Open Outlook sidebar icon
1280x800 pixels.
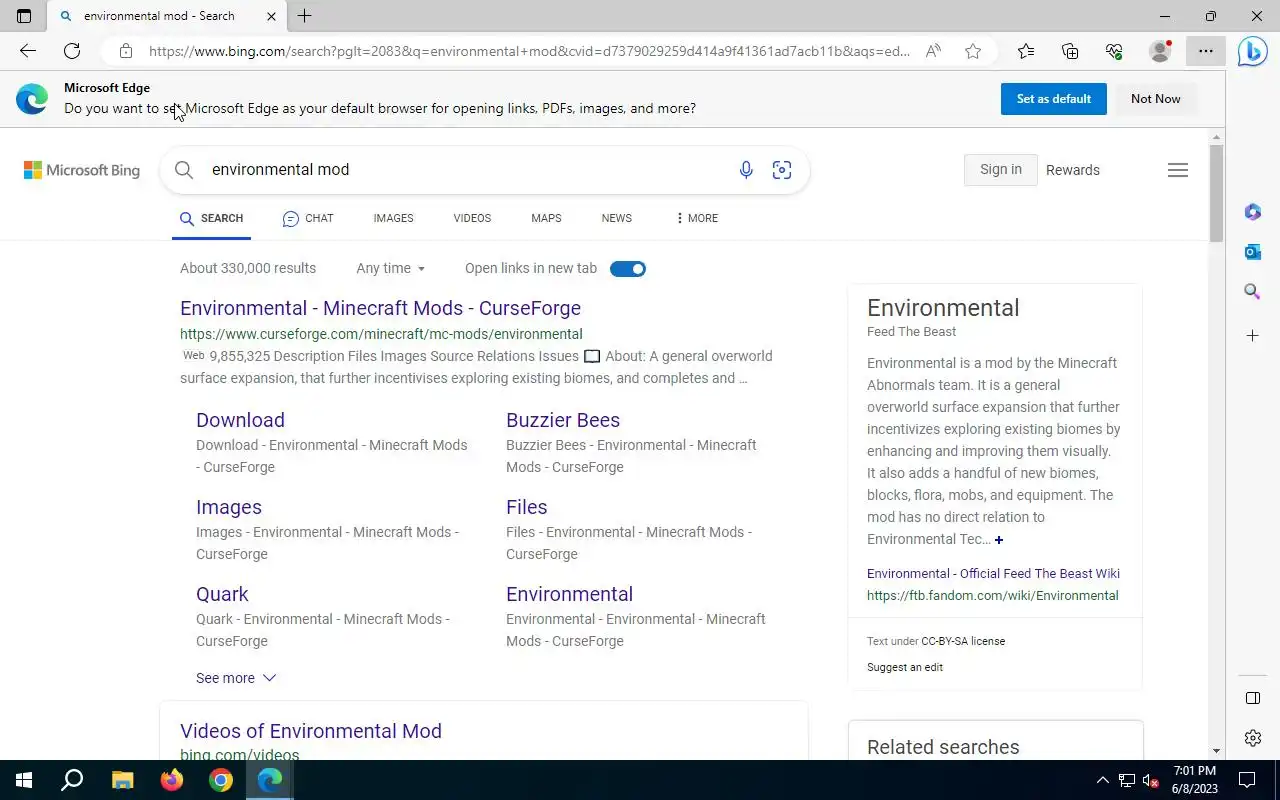1253,252
